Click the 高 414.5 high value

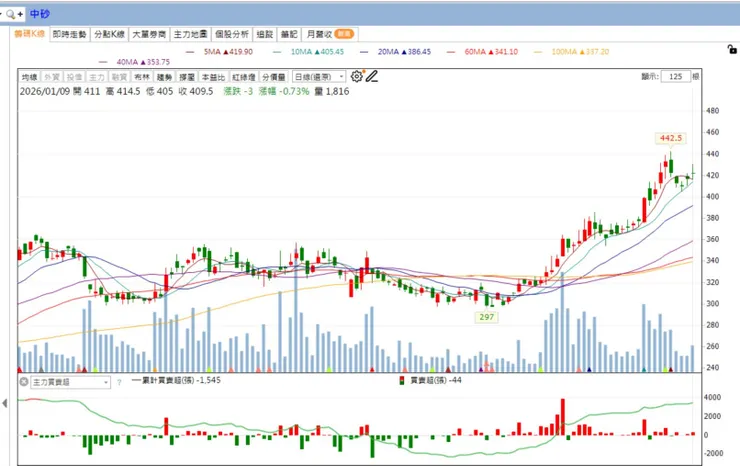click(123, 91)
